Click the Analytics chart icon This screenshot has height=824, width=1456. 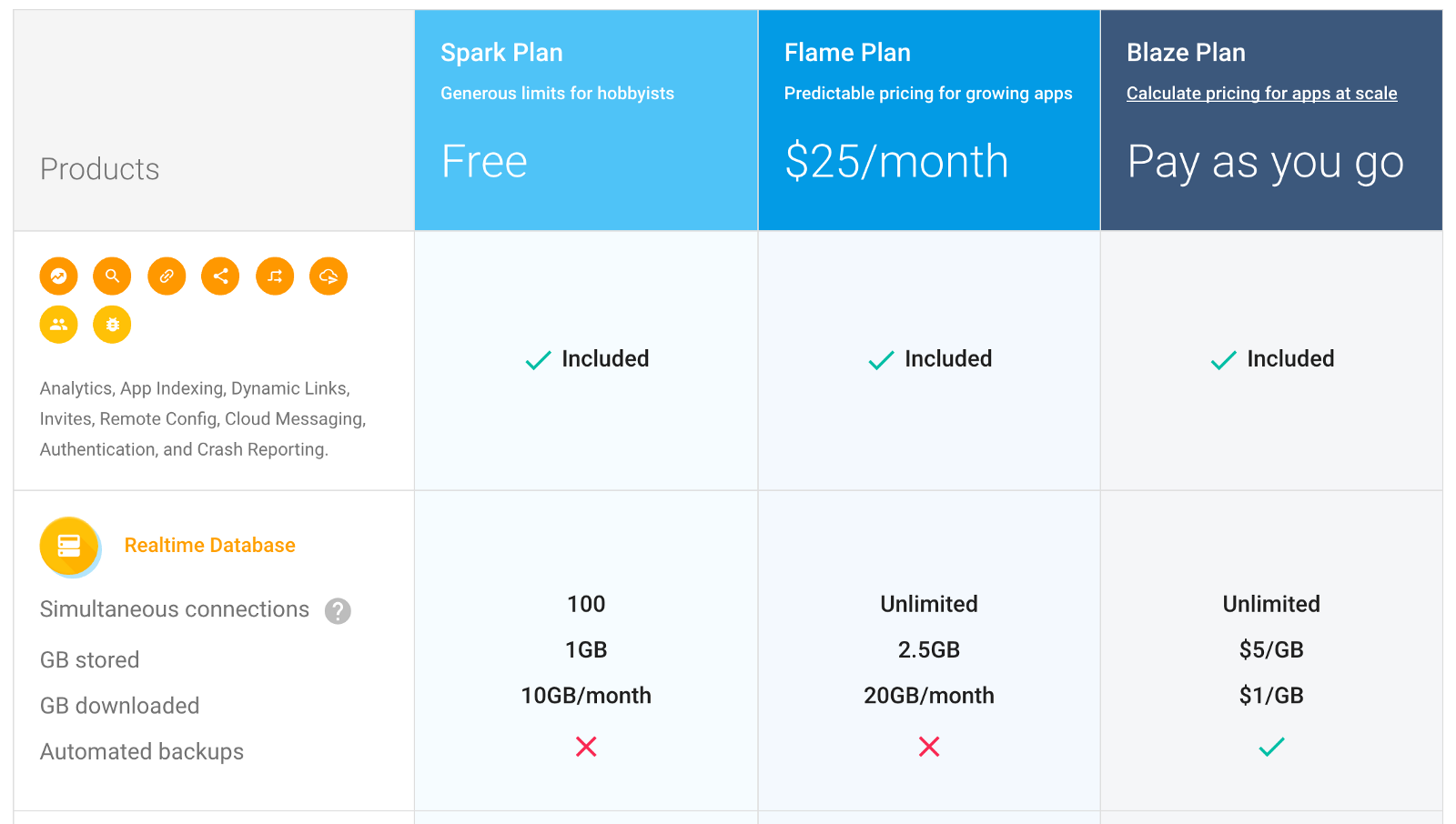coord(58,276)
